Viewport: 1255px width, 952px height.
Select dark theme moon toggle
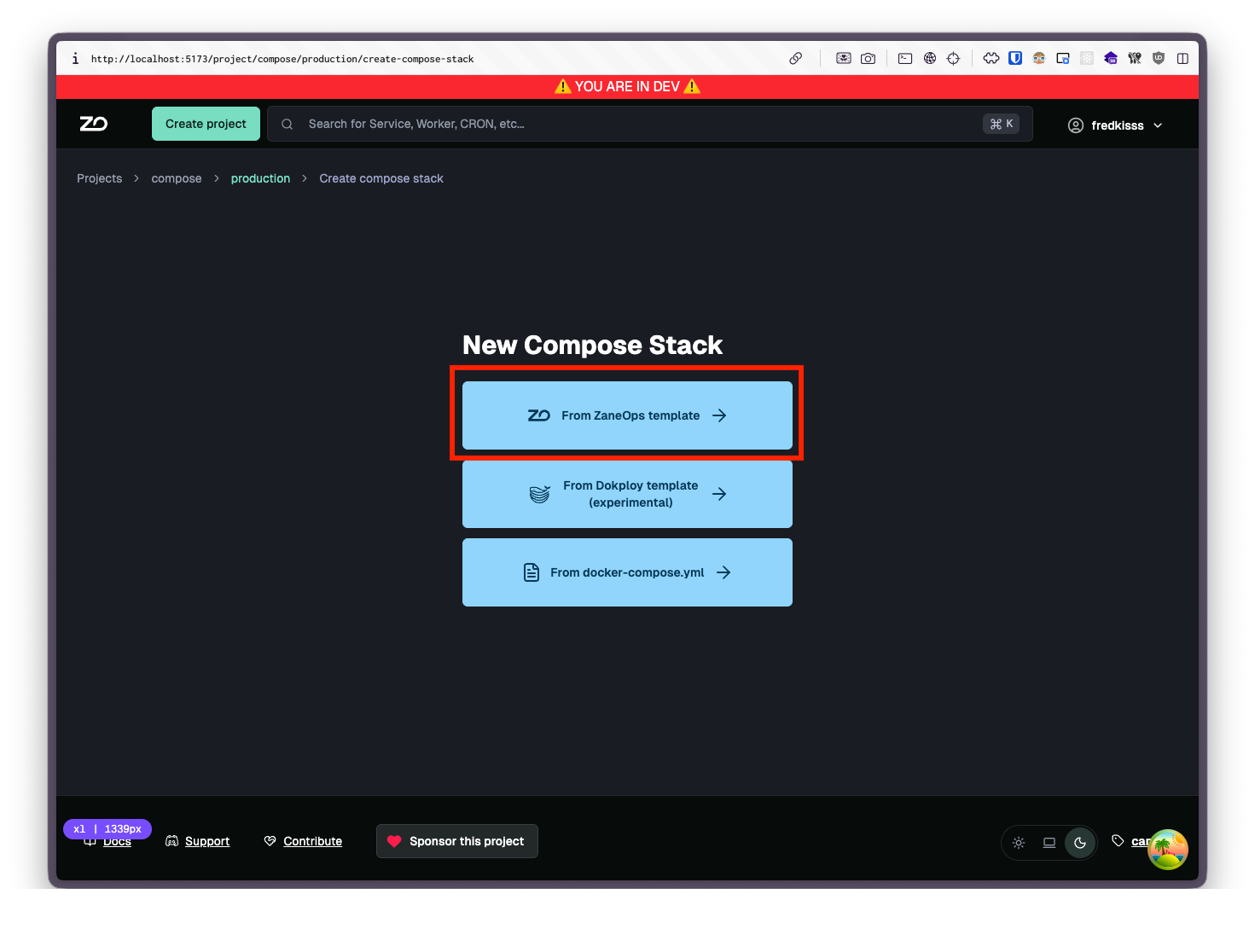click(1080, 843)
